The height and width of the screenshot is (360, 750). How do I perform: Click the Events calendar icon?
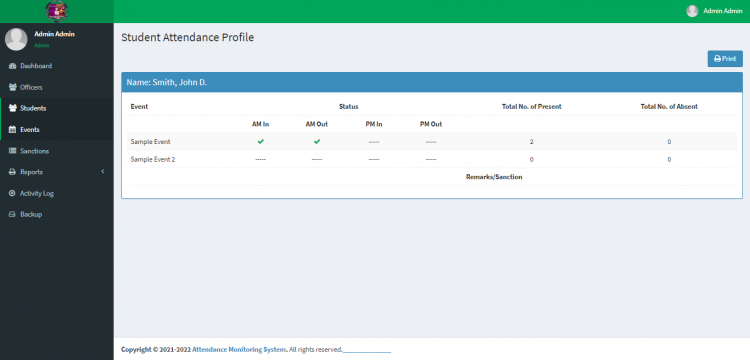pos(13,130)
